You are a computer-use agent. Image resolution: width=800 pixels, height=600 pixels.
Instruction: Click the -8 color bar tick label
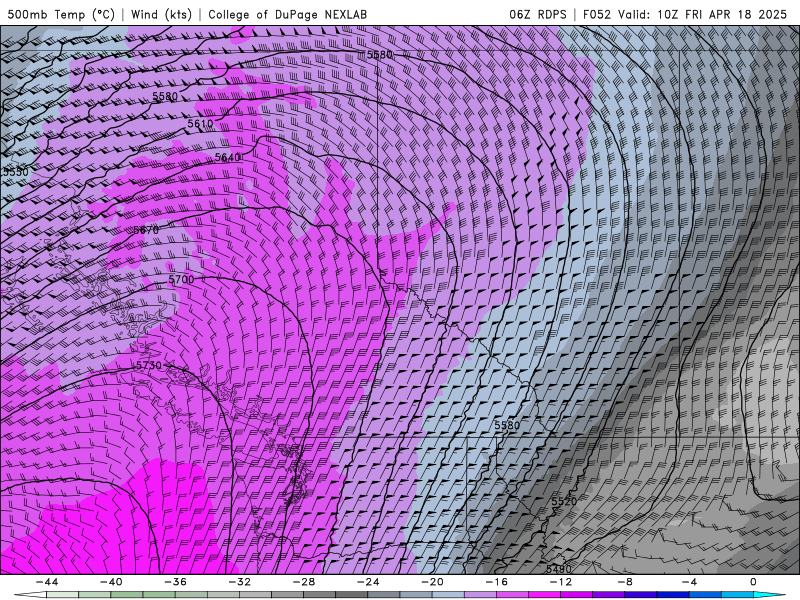(626, 582)
